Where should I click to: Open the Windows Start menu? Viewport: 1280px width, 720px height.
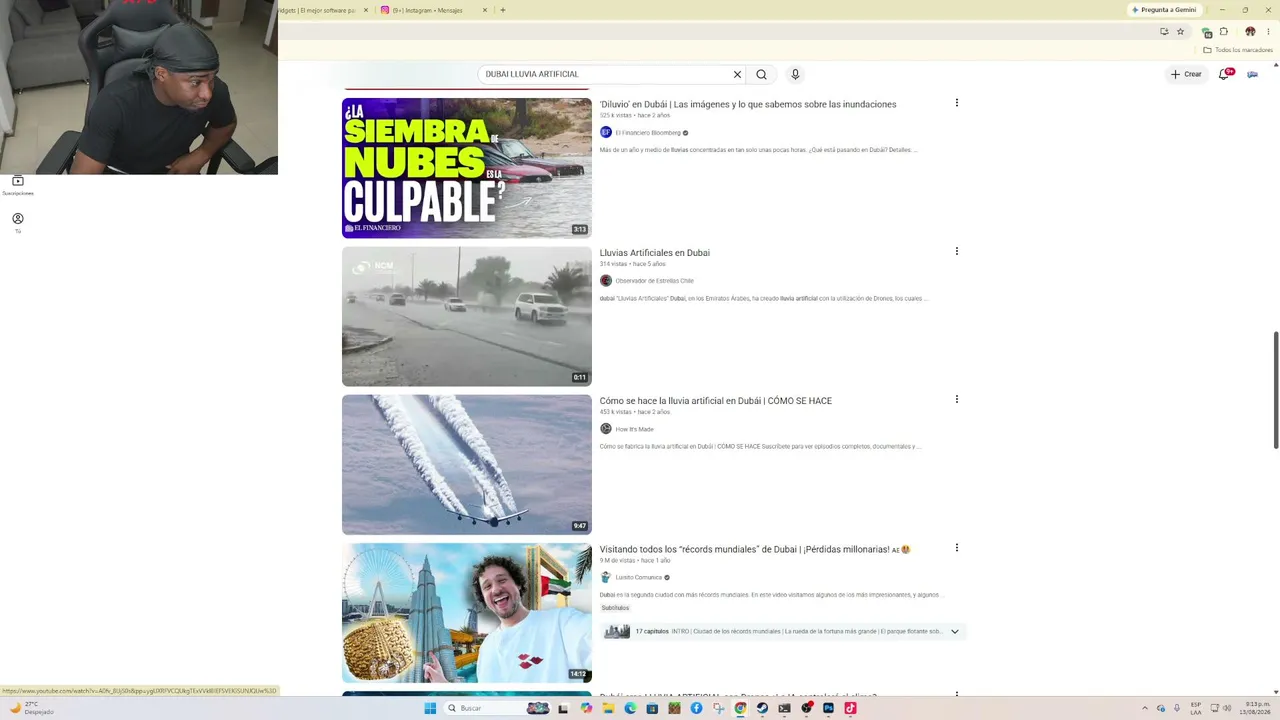pos(430,708)
